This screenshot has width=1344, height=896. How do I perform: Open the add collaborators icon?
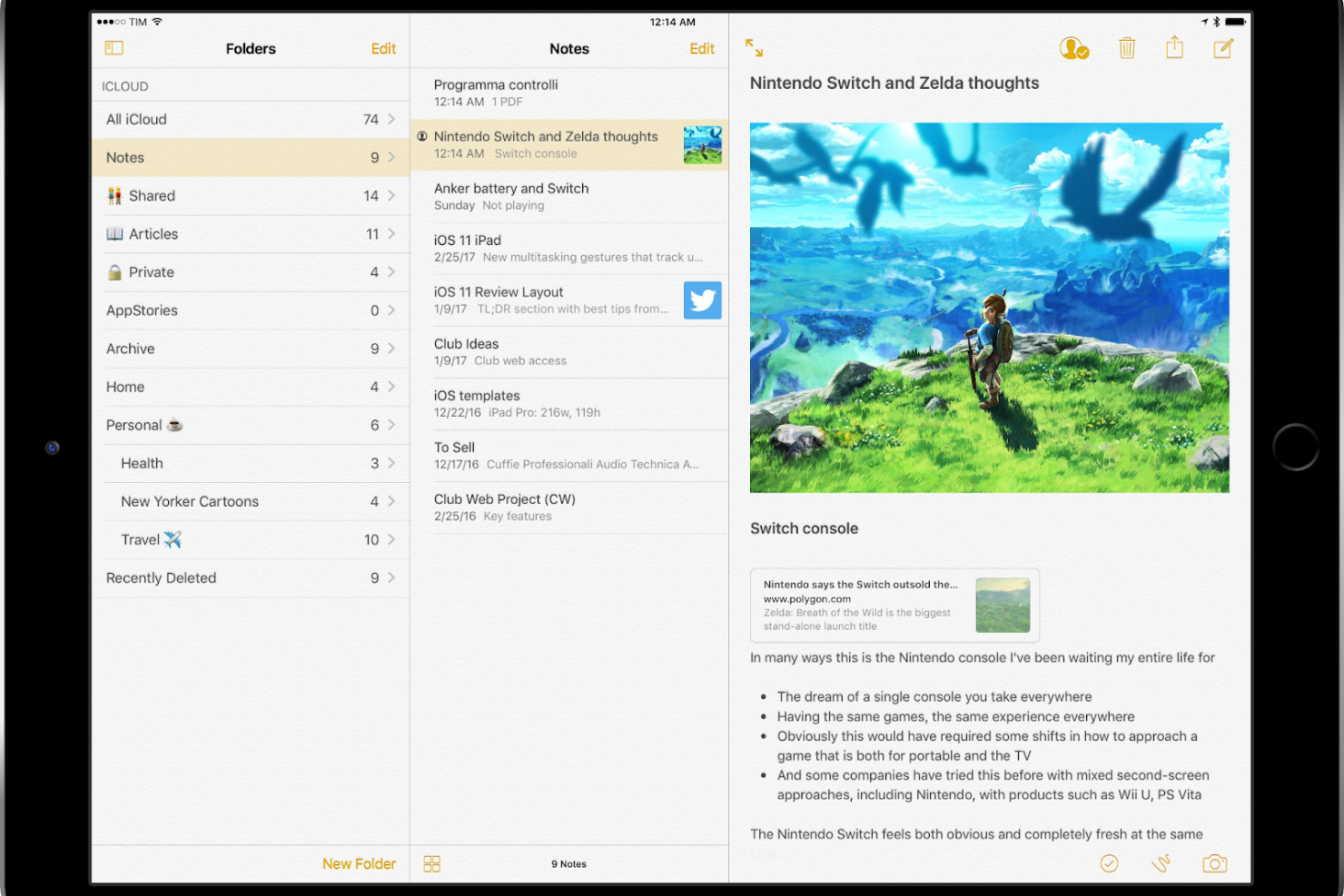click(1074, 47)
